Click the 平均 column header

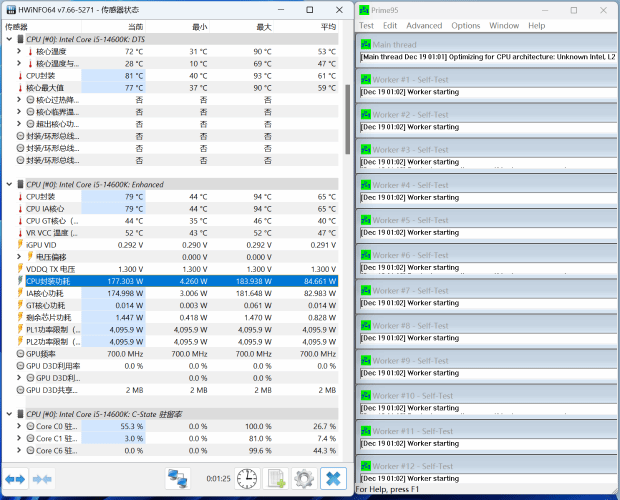point(306,27)
